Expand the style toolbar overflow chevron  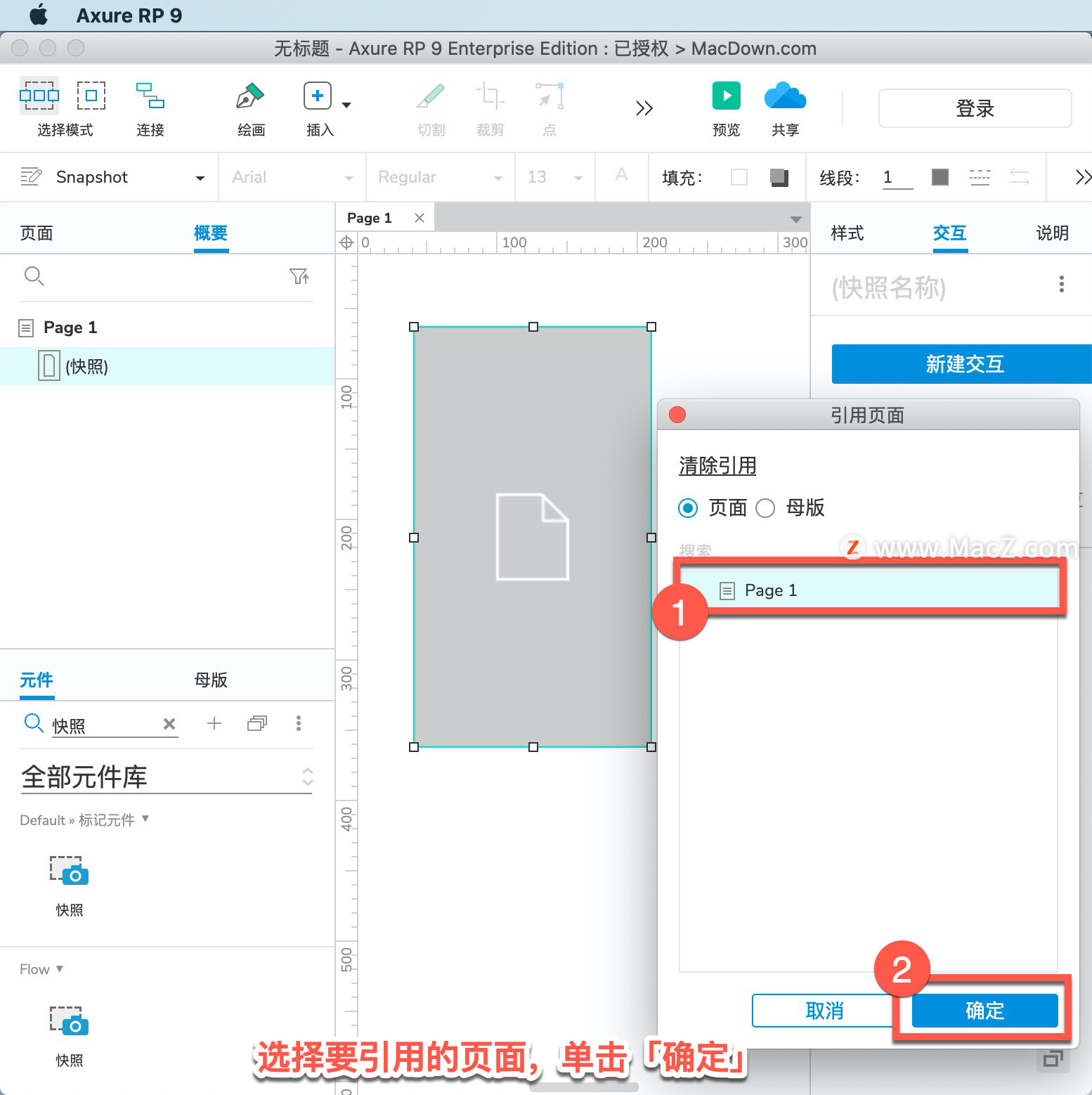coord(1083,177)
